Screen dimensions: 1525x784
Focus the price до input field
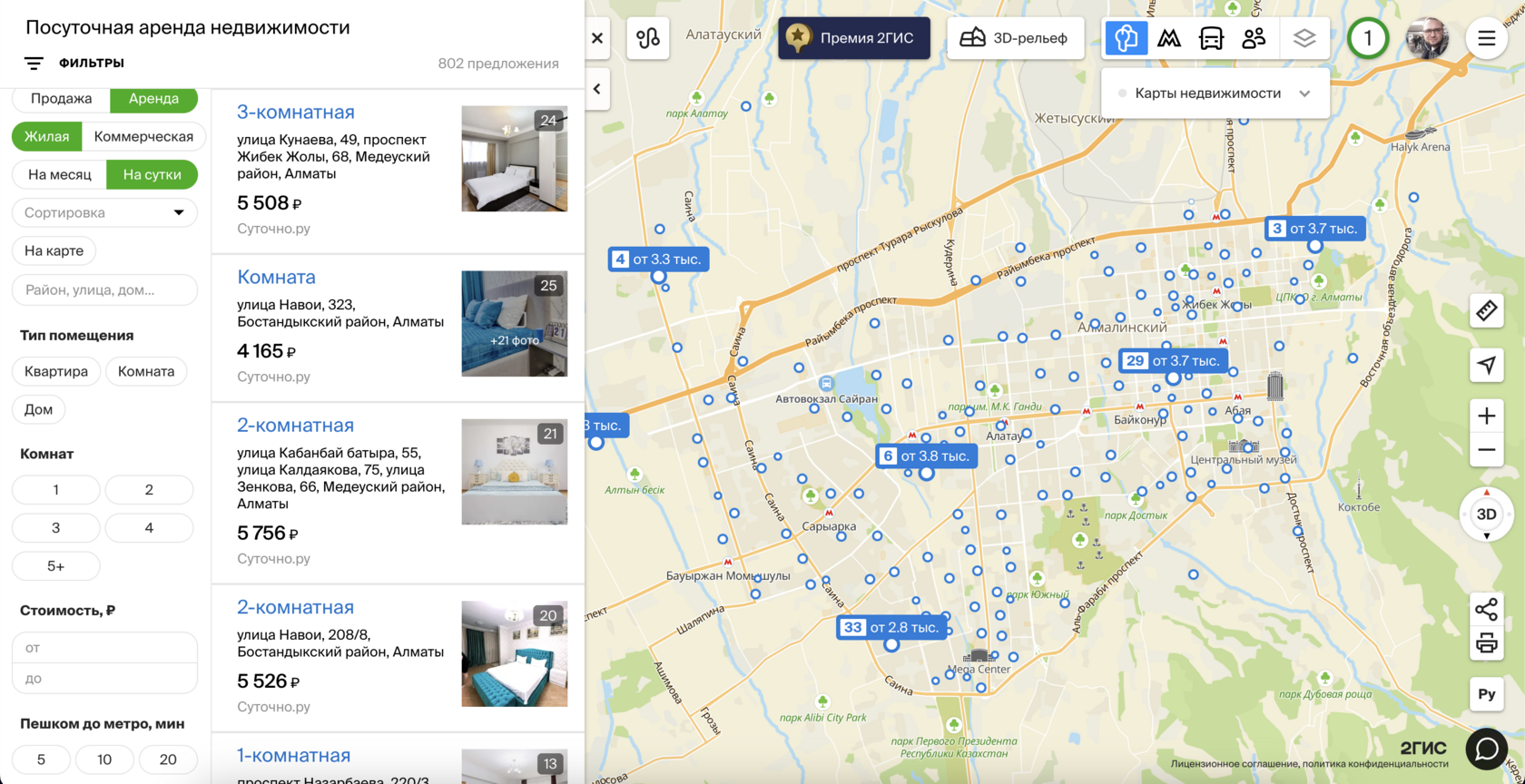pyautogui.click(x=104, y=679)
